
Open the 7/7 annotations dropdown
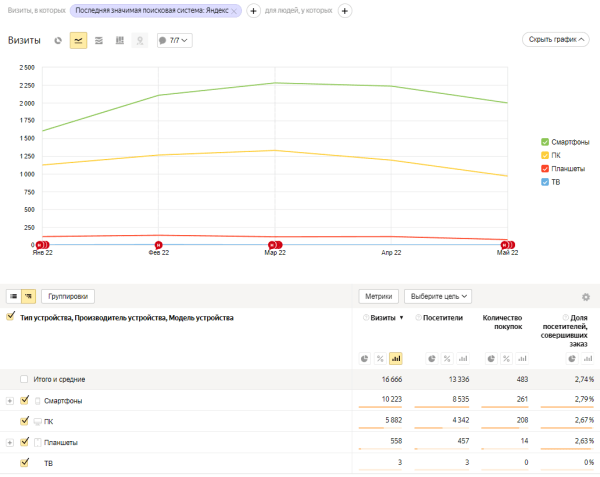174,41
